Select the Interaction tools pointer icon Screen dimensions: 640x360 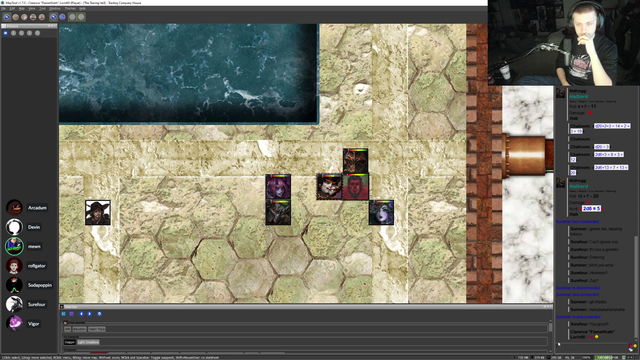coord(7,17)
